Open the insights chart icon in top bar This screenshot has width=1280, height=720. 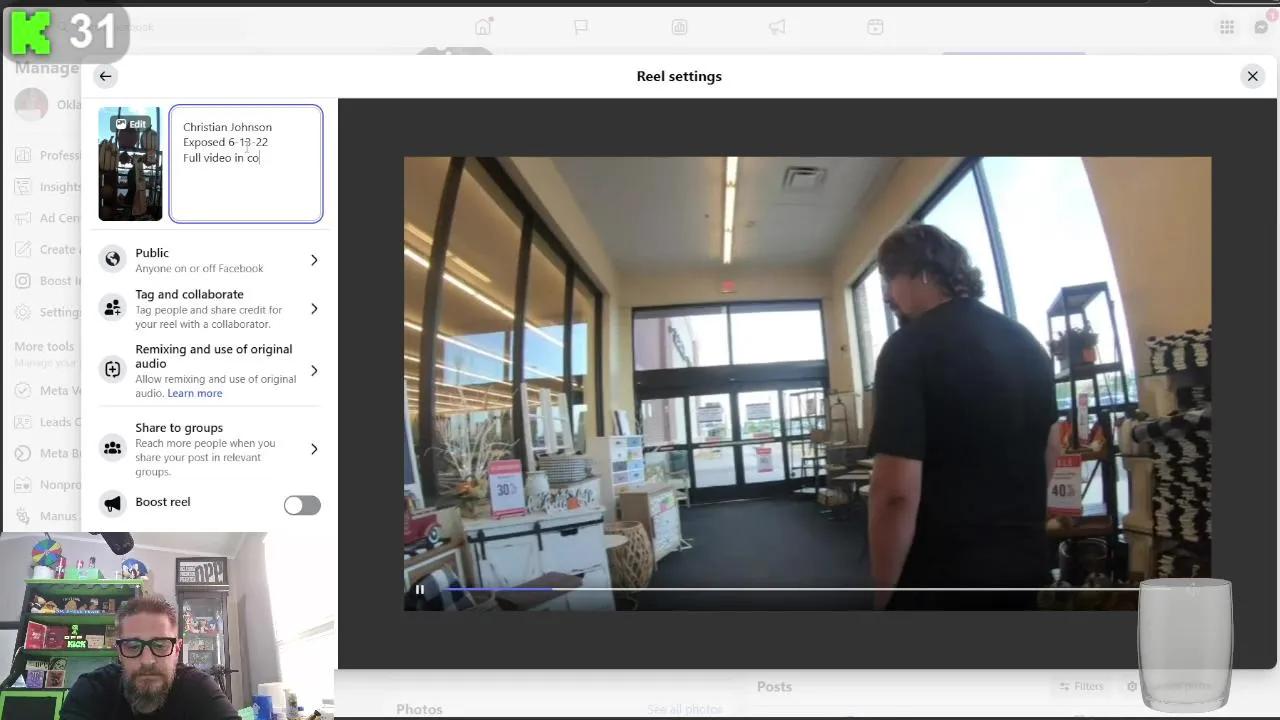pos(679,27)
